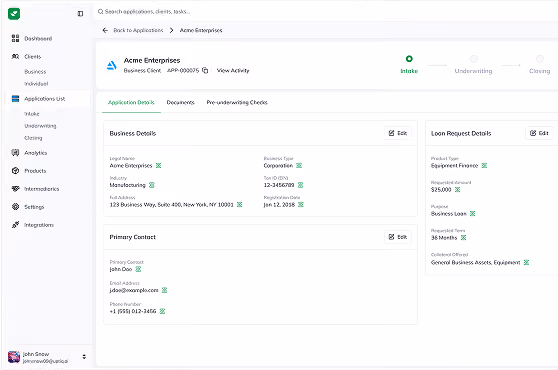This screenshot has width=558, height=370.
Task: Click the back arrow icon
Action: (105, 30)
